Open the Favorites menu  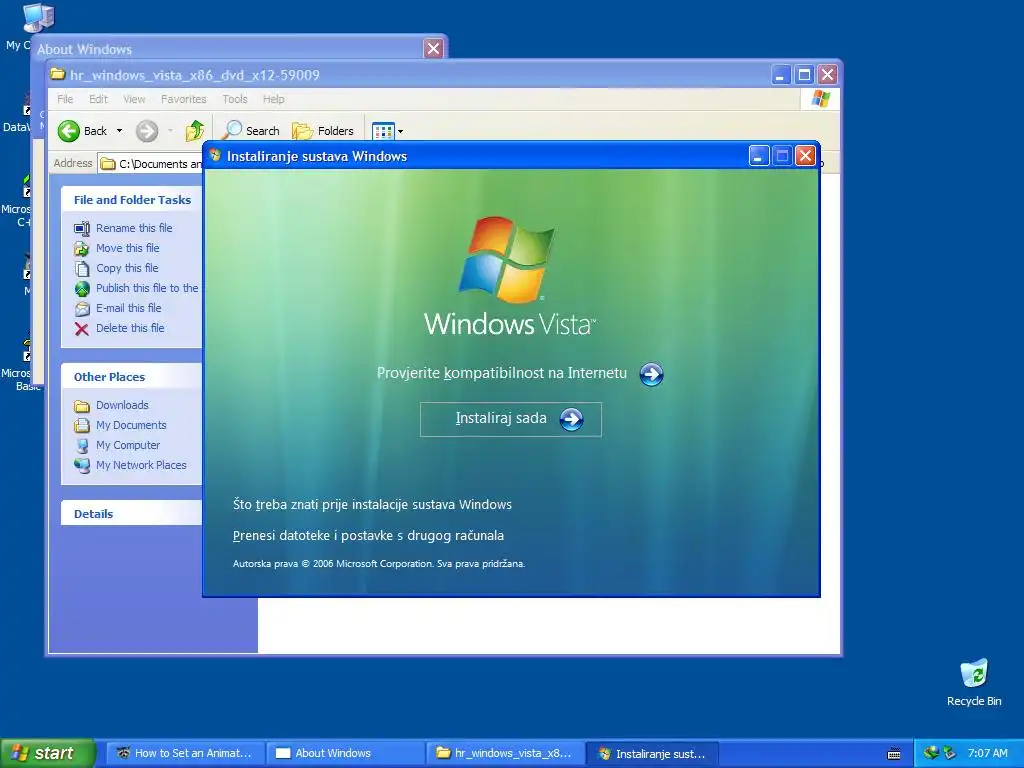(184, 99)
